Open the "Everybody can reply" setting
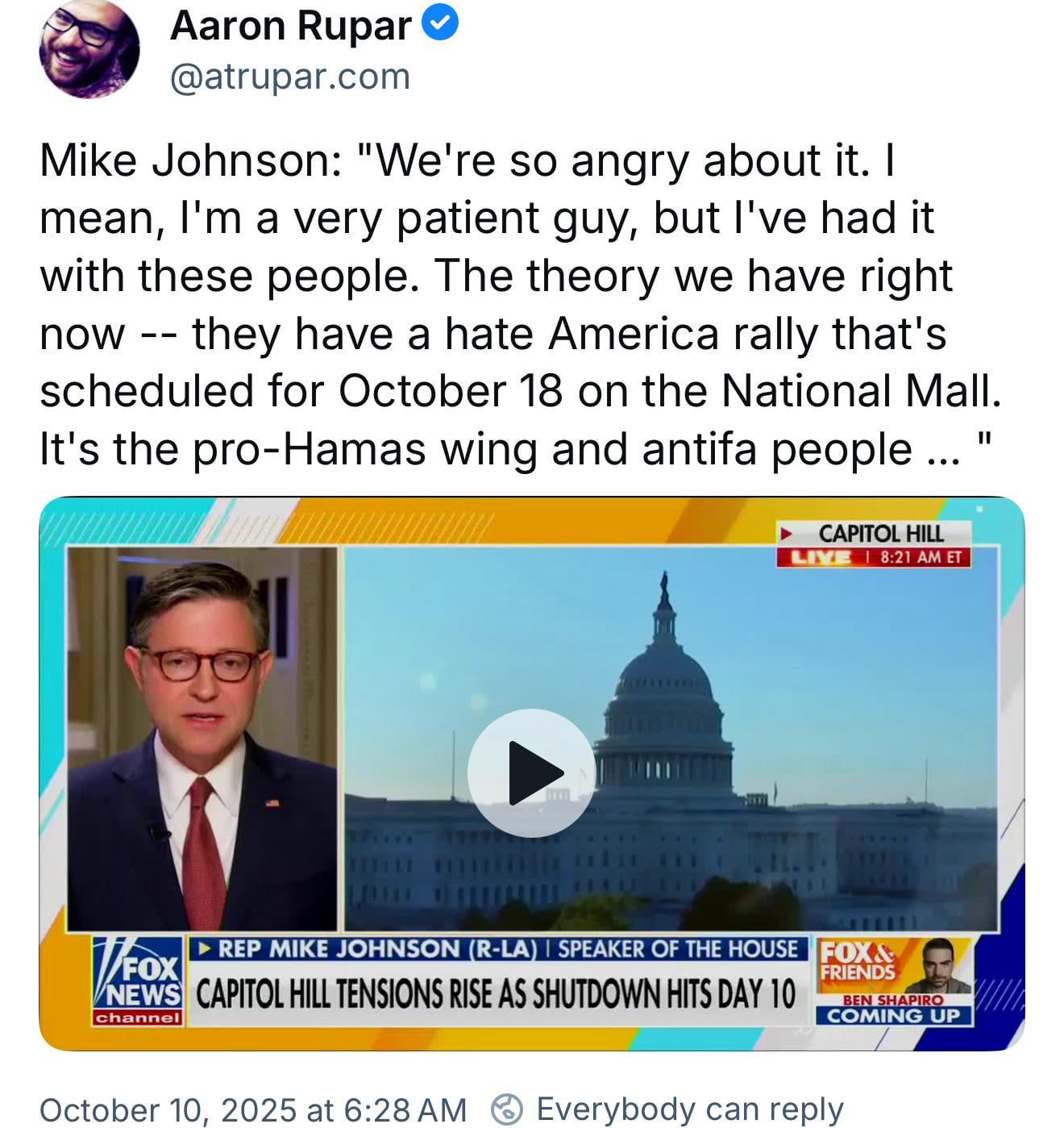Image resolution: width=1064 pixels, height=1128 pixels. [689, 1109]
